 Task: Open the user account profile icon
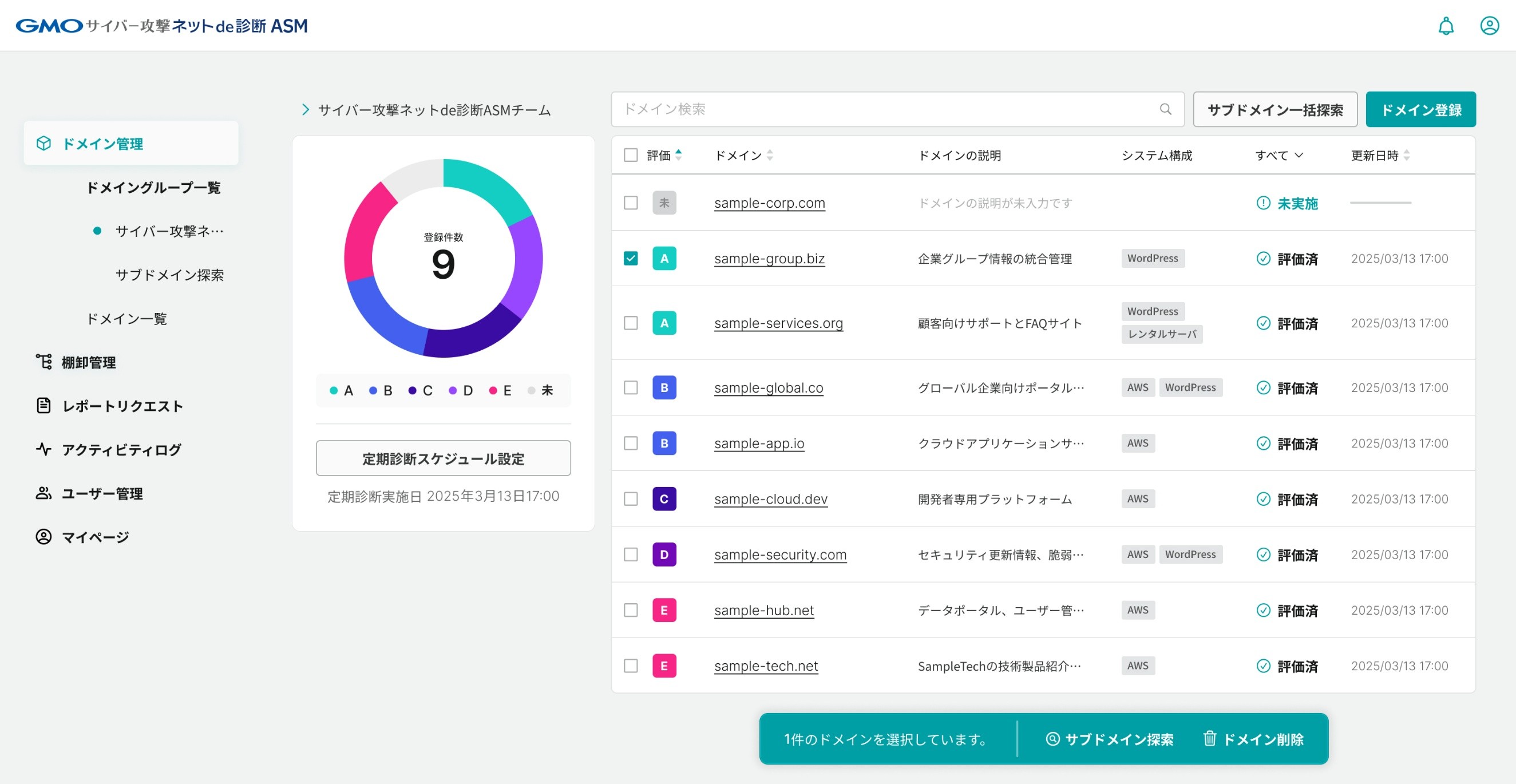click(x=1489, y=26)
